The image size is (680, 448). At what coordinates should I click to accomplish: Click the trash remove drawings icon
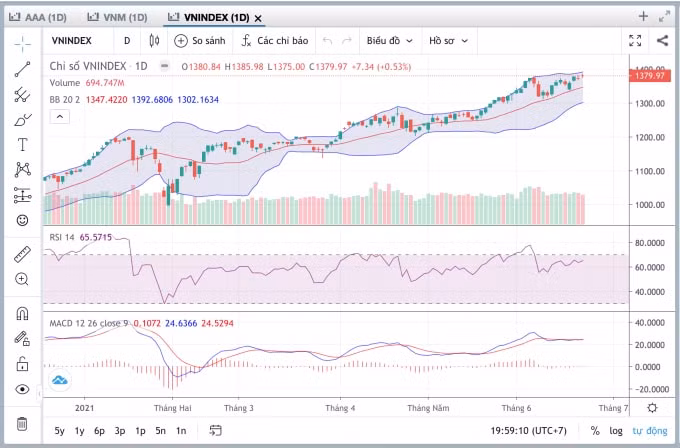(x=23, y=423)
